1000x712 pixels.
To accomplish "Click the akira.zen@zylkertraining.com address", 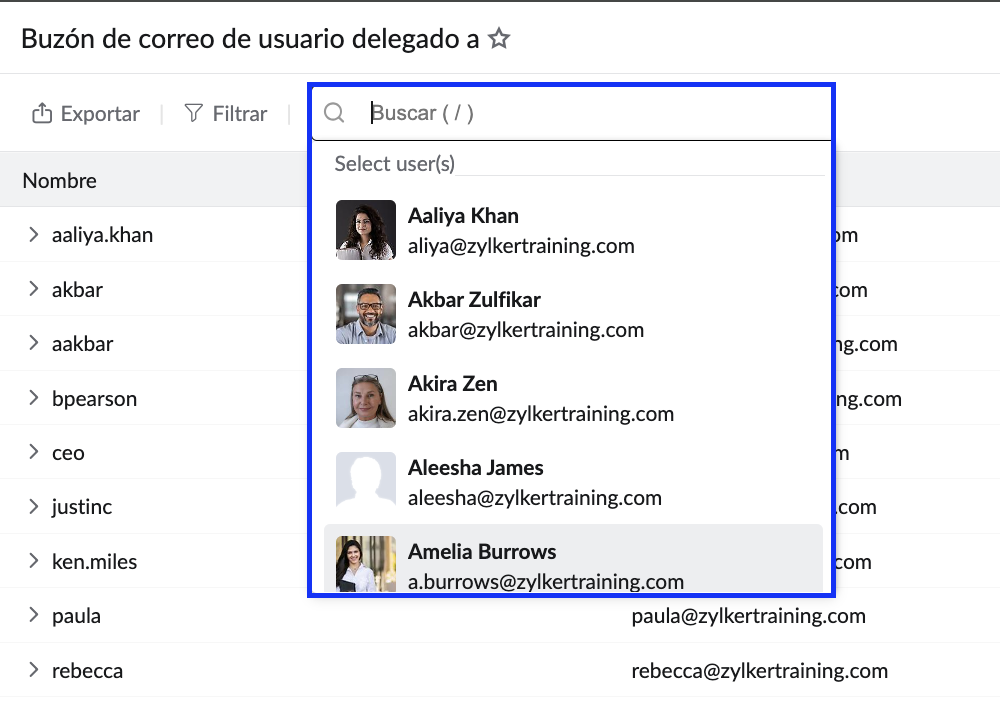I will [541, 413].
